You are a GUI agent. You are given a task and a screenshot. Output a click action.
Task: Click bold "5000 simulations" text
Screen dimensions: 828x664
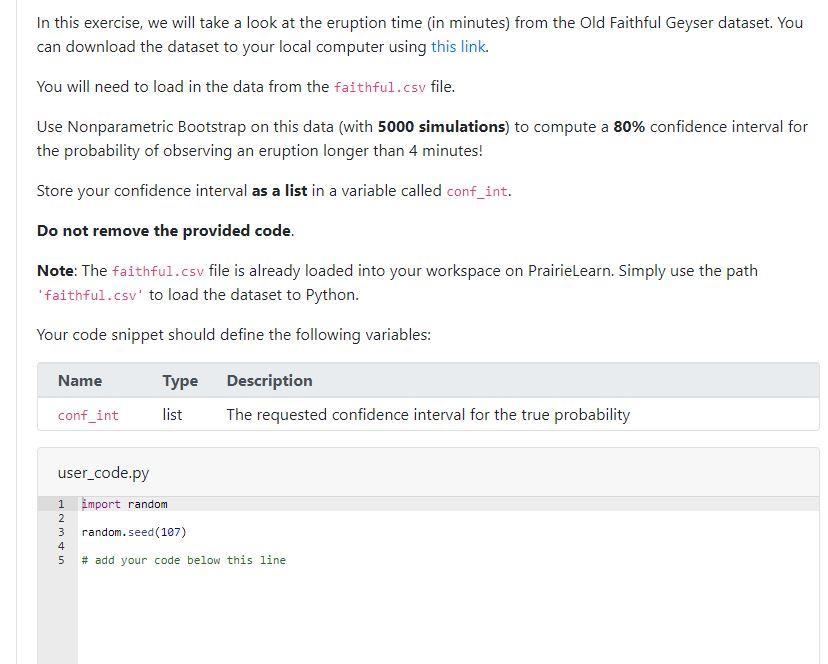[x=441, y=127]
